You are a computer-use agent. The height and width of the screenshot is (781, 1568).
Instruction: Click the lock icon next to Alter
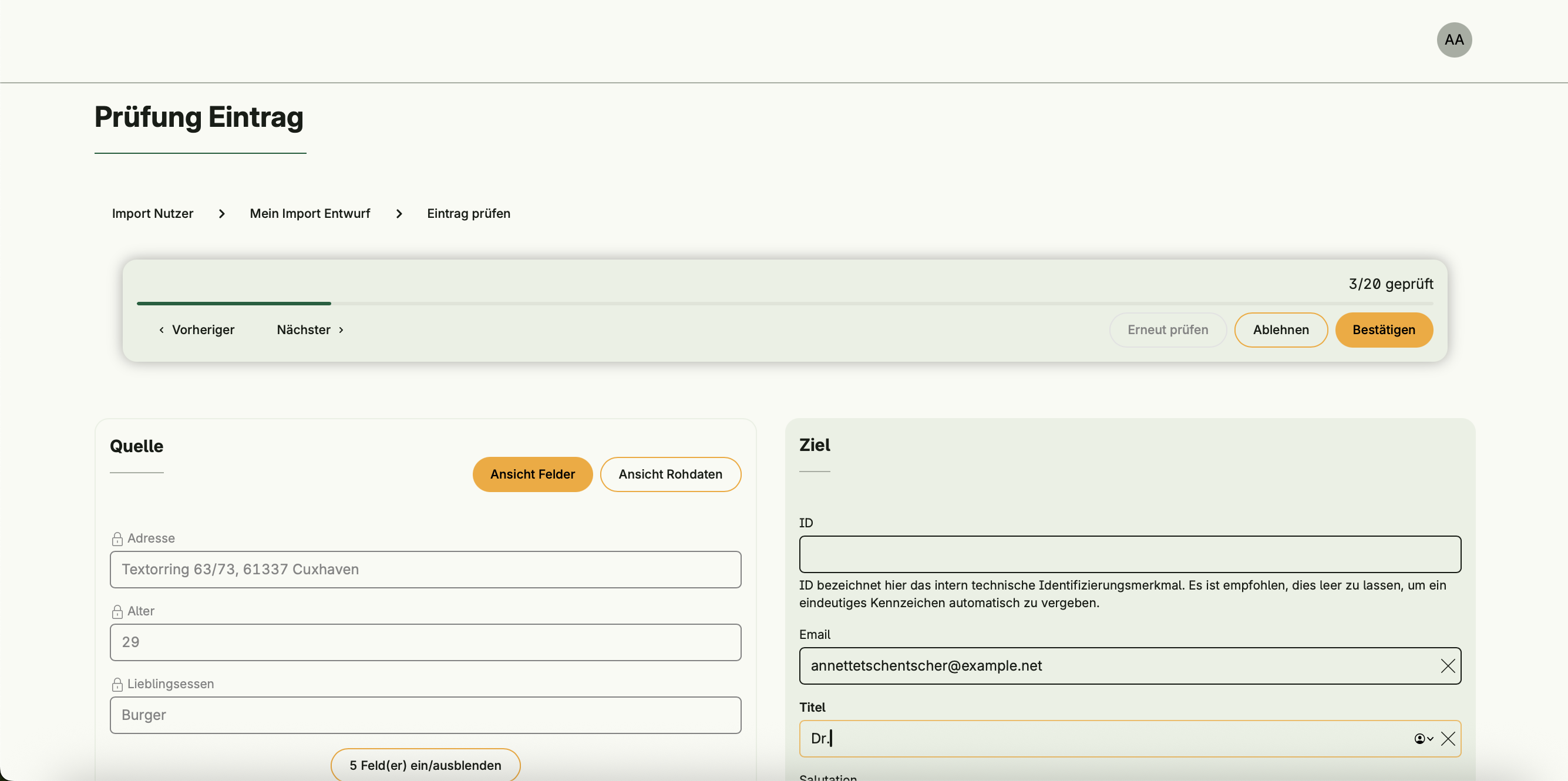tap(117, 612)
